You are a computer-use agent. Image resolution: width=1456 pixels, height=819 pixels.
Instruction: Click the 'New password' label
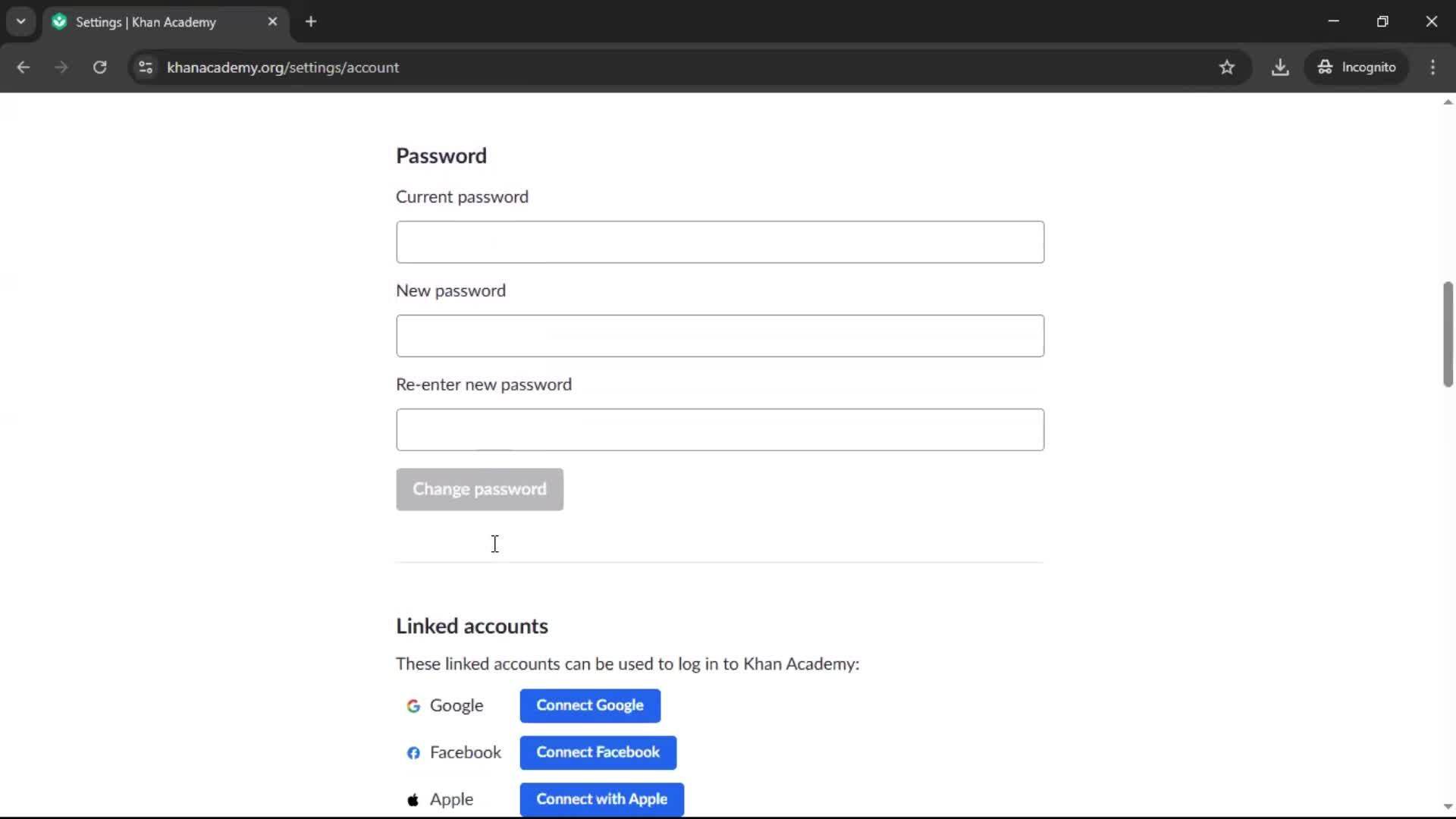tap(450, 290)
